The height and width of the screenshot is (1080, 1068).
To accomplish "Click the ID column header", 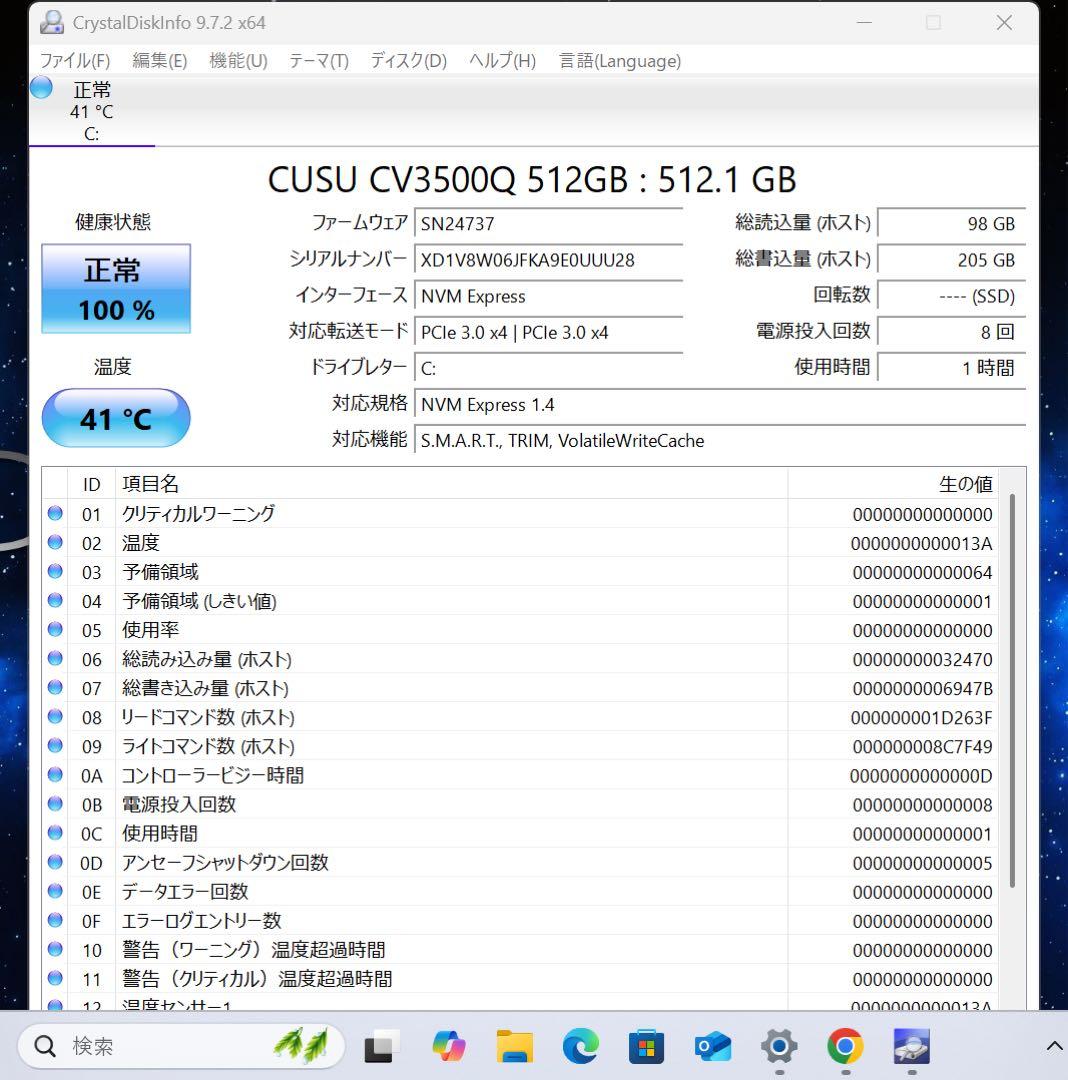I will coord(92,484).
